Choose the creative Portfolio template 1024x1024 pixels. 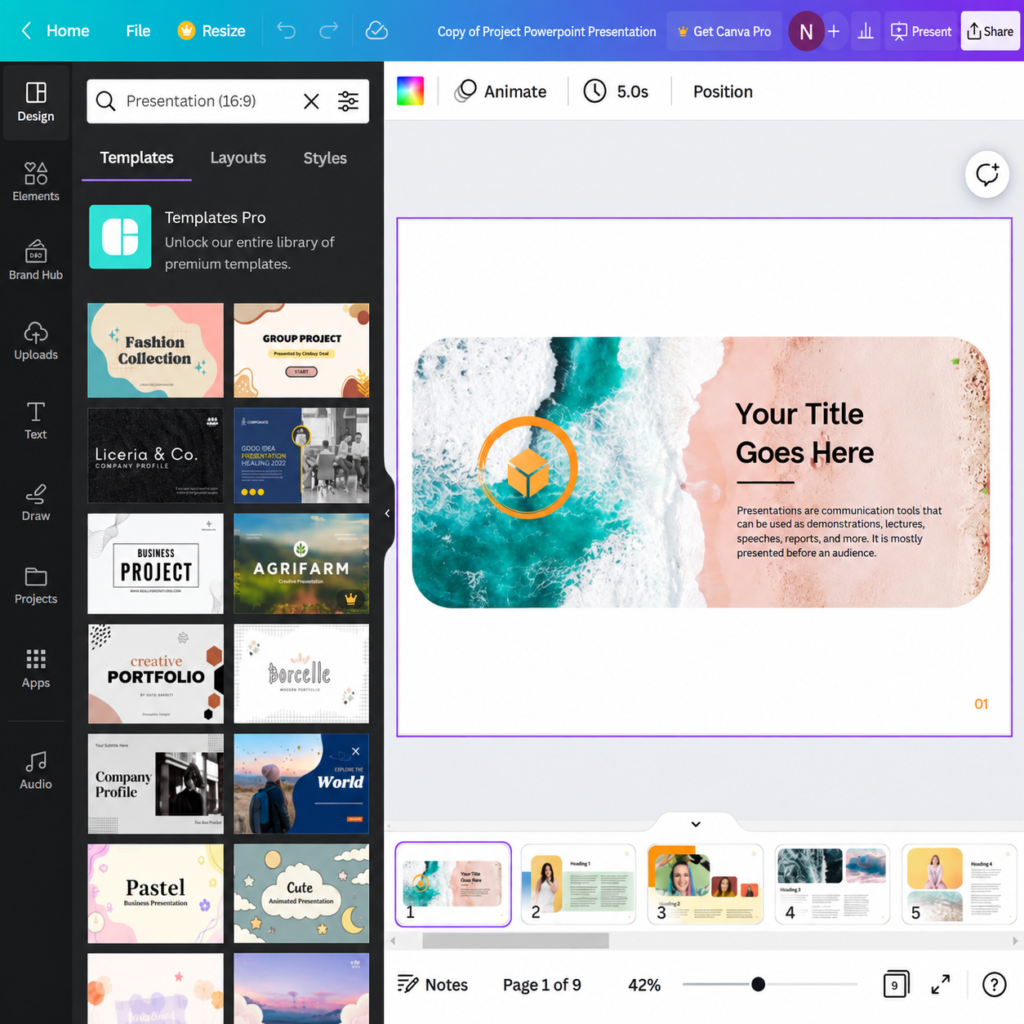click(155, 673)
